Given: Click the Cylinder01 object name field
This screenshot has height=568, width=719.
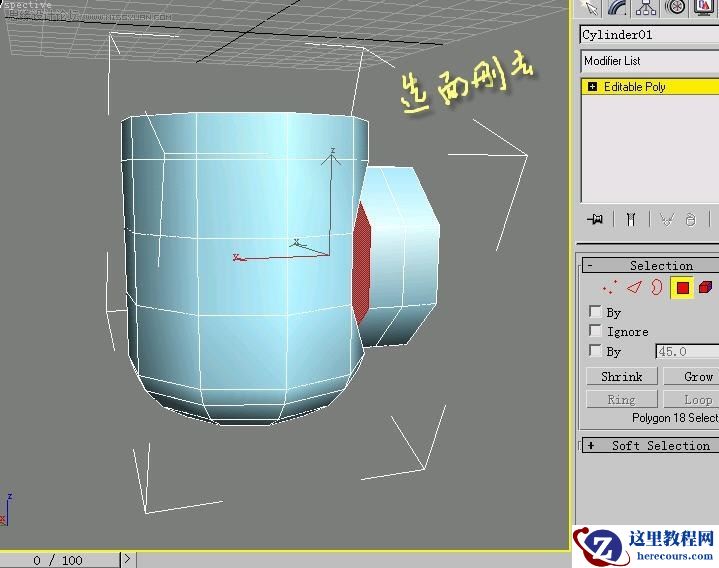Looking at the screenshot, I should [x=649, y=35].
